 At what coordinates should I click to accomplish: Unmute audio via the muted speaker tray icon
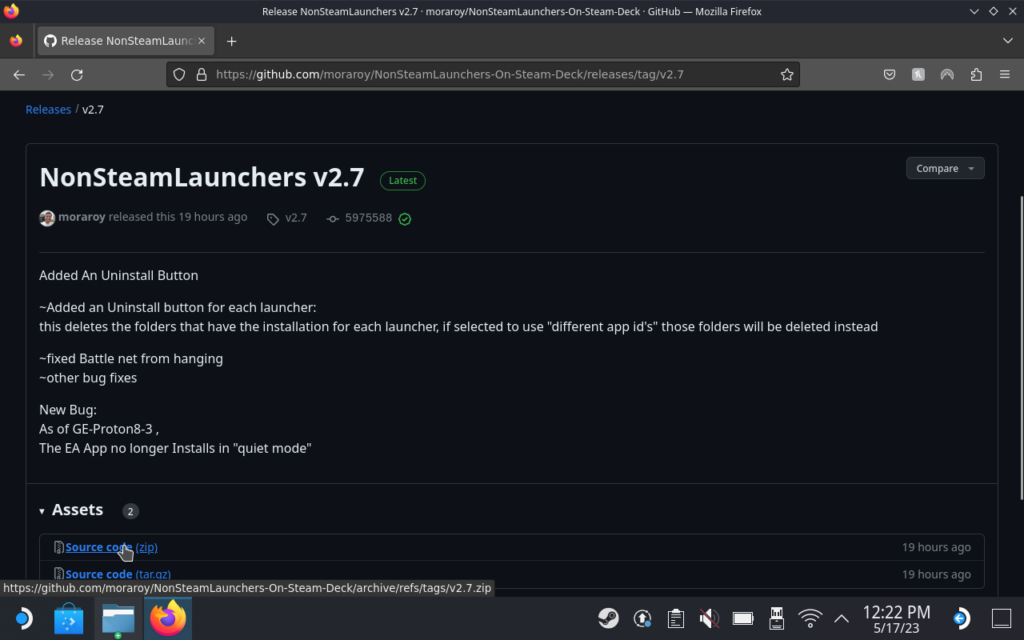[x=709, y=618]
